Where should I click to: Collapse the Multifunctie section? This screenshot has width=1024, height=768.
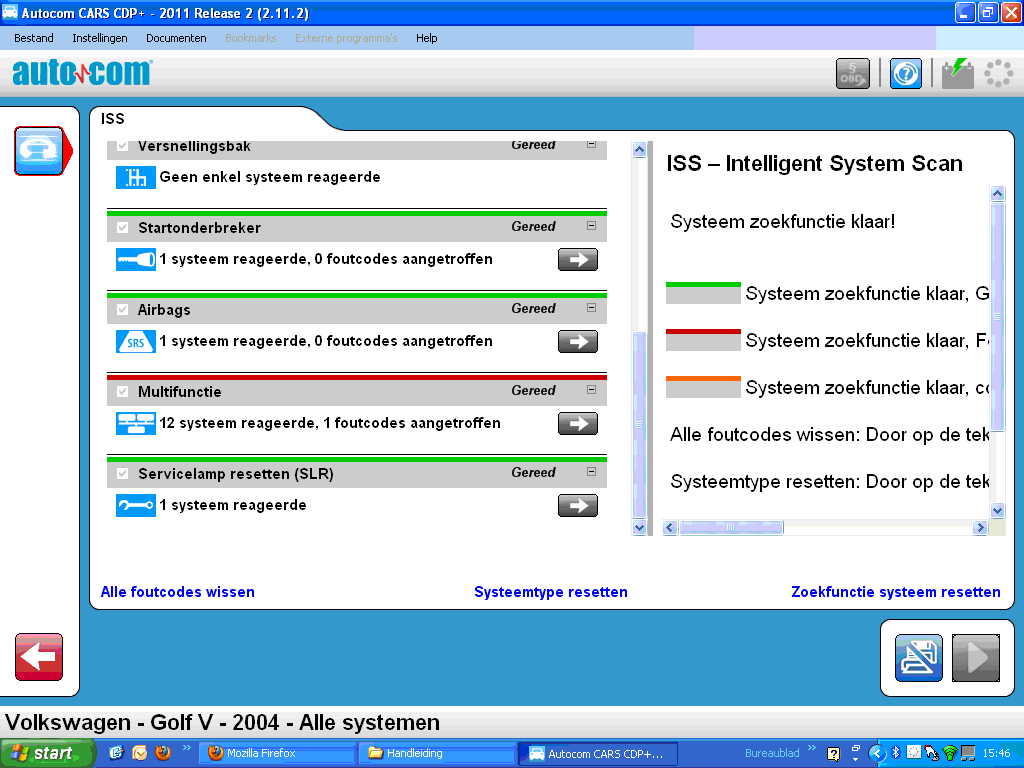pyautogui.click(x=591, y=390)
